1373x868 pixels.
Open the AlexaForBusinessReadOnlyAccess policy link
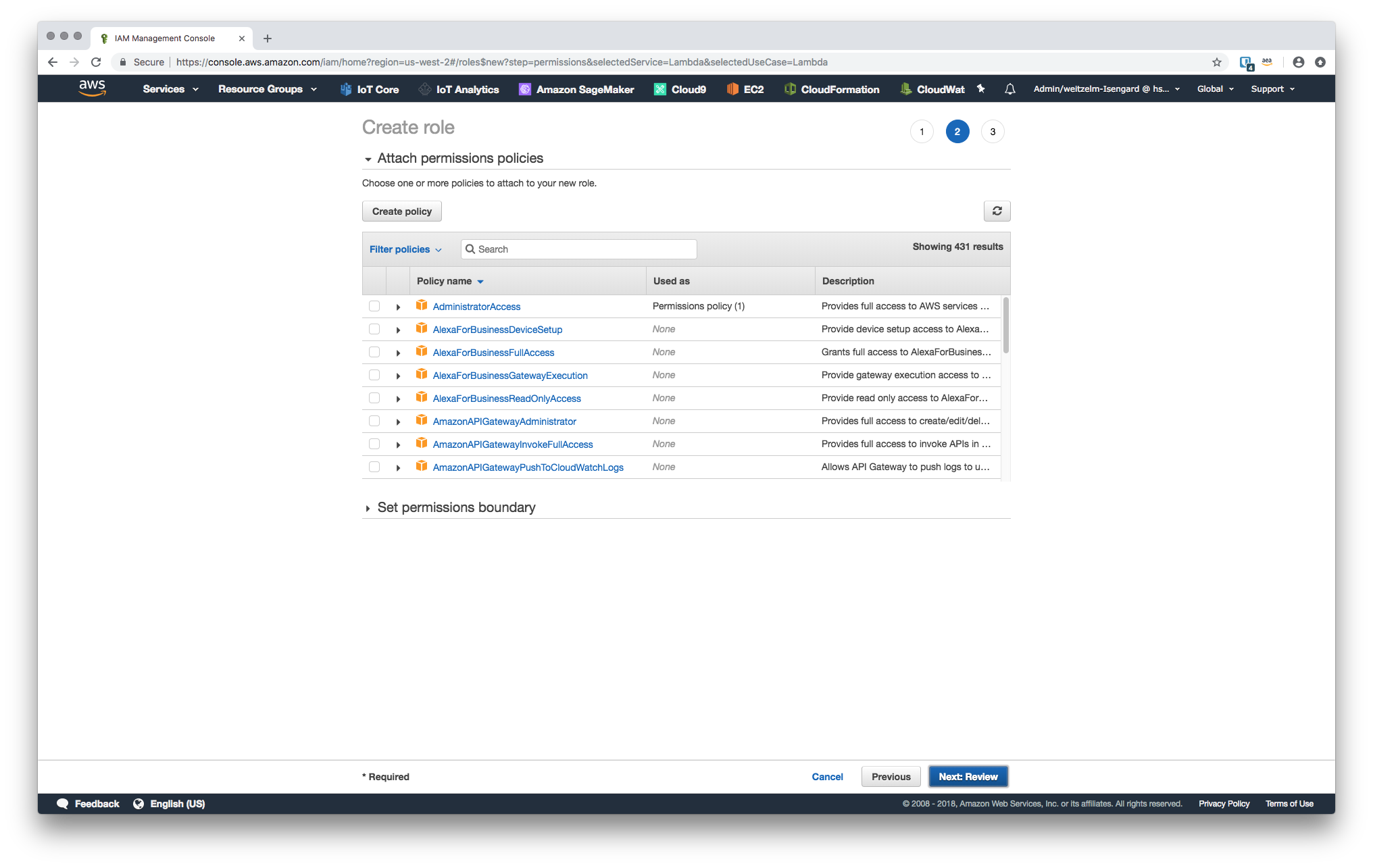coord(507,399)
